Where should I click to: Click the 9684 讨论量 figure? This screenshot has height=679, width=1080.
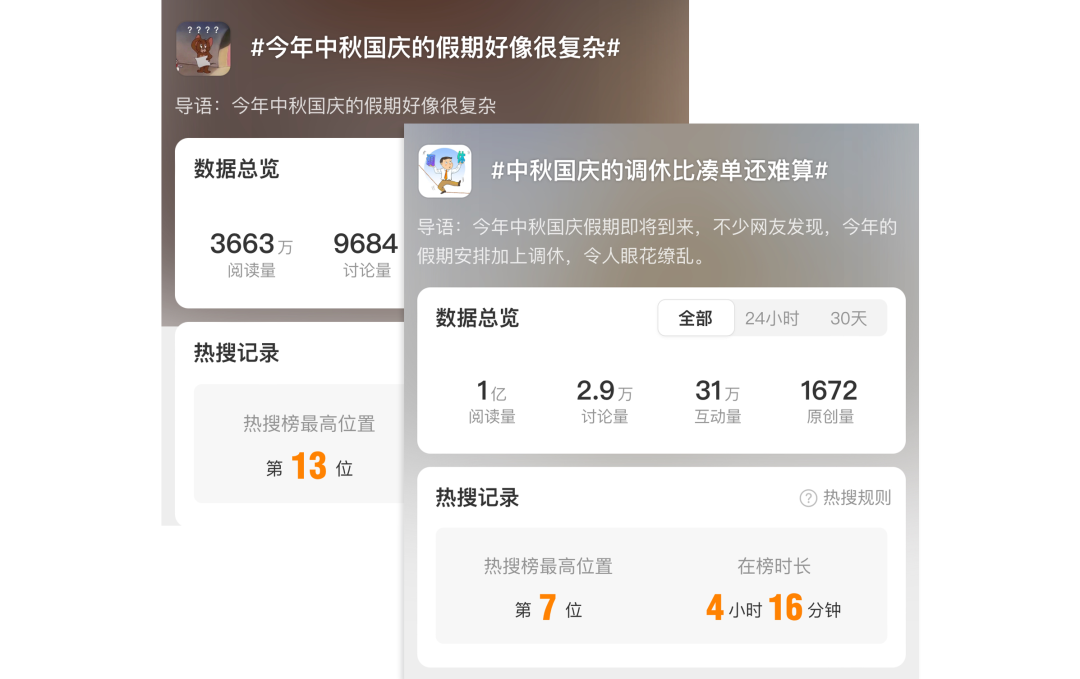pyautogui.click(x=366, y=255)
